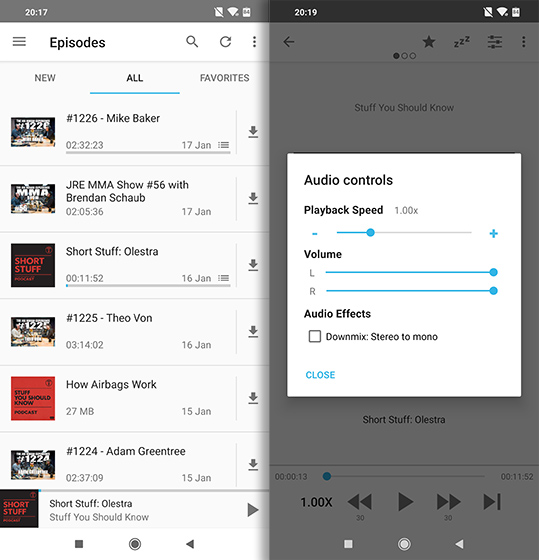Tap the search icon in Episodes

pos(192,42)
